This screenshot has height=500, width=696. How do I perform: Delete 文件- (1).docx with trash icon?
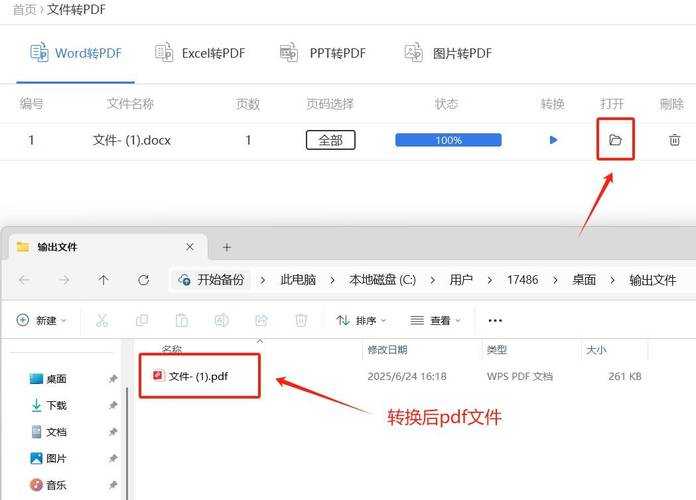[x=674, y=140]
